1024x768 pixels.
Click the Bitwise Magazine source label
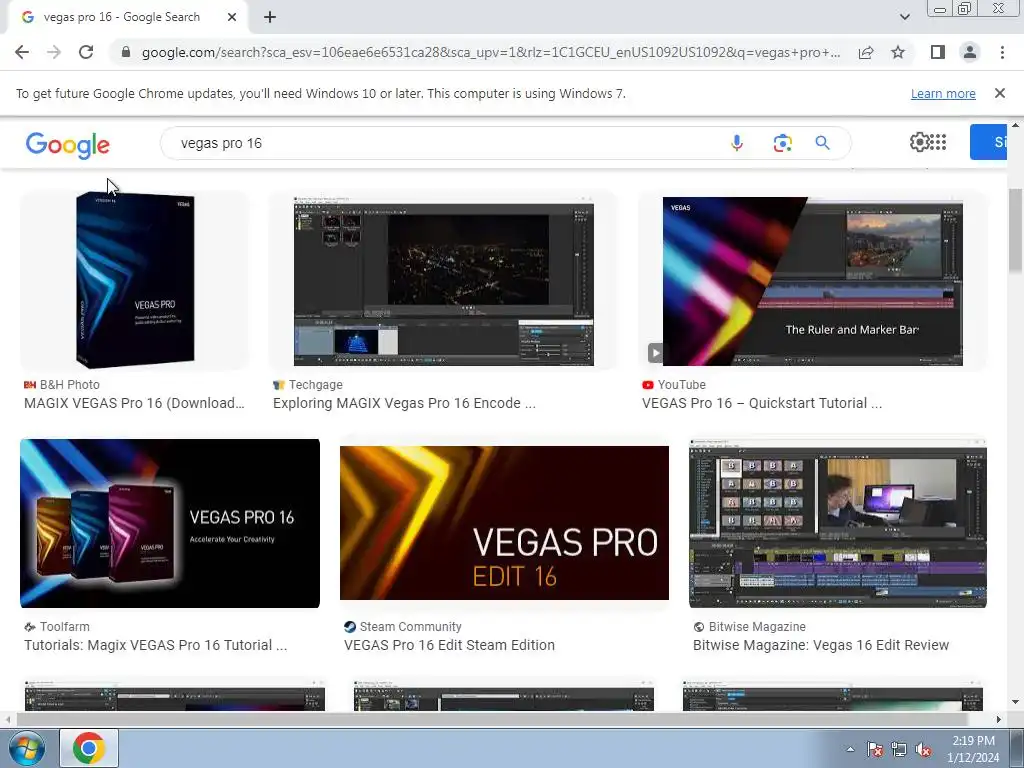[x=757, y=627]
